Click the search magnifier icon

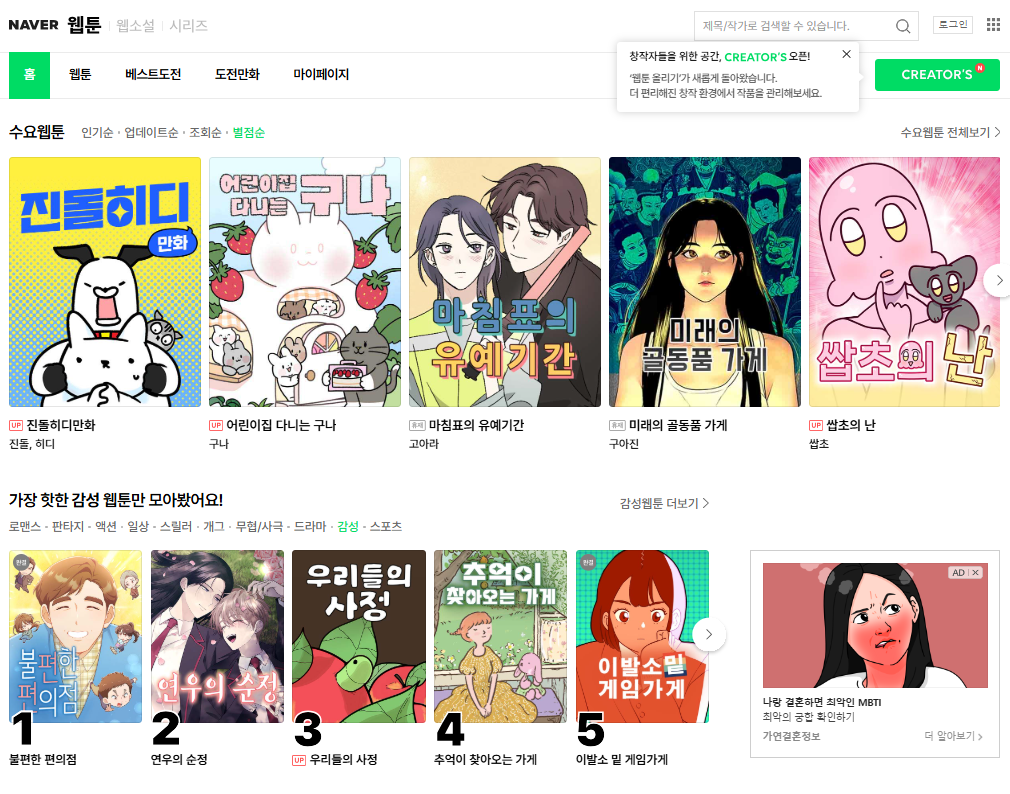coord(903,26)
